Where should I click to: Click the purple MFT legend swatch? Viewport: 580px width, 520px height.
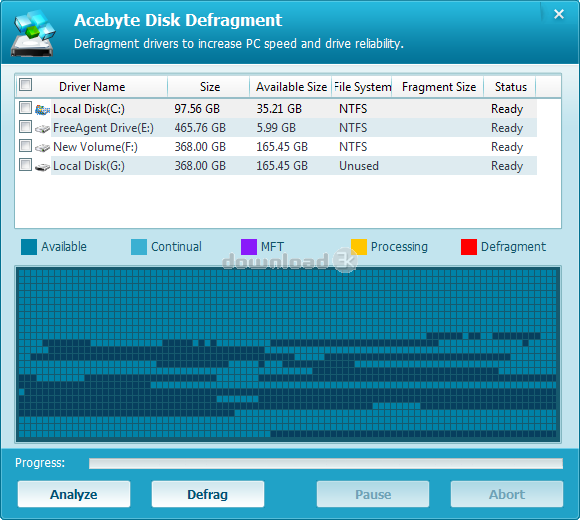(x=249, y=247)
